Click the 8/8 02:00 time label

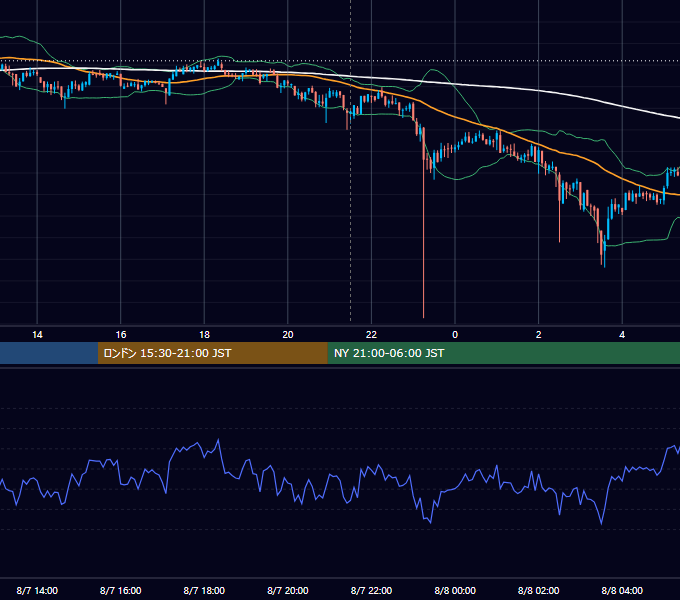click(x=539, y=590)
